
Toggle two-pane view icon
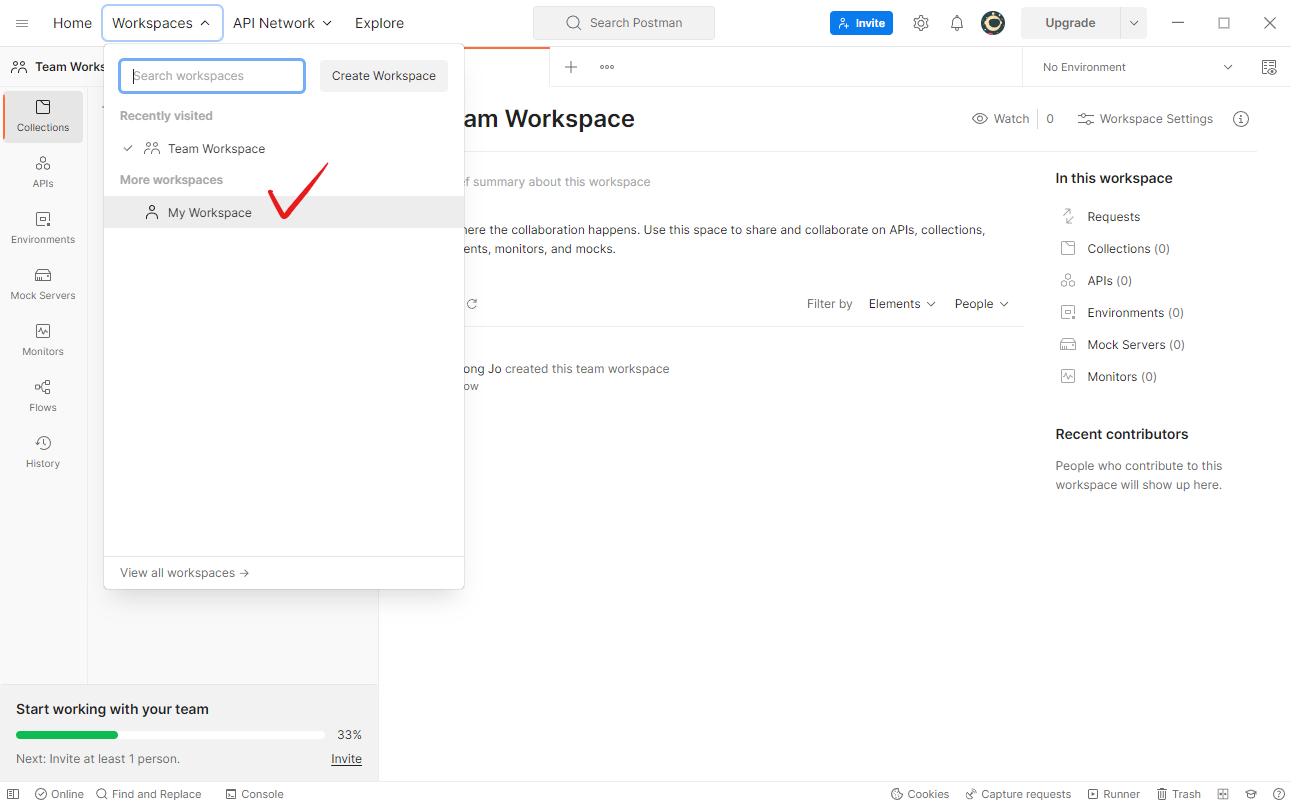(x=1223, y=794)
